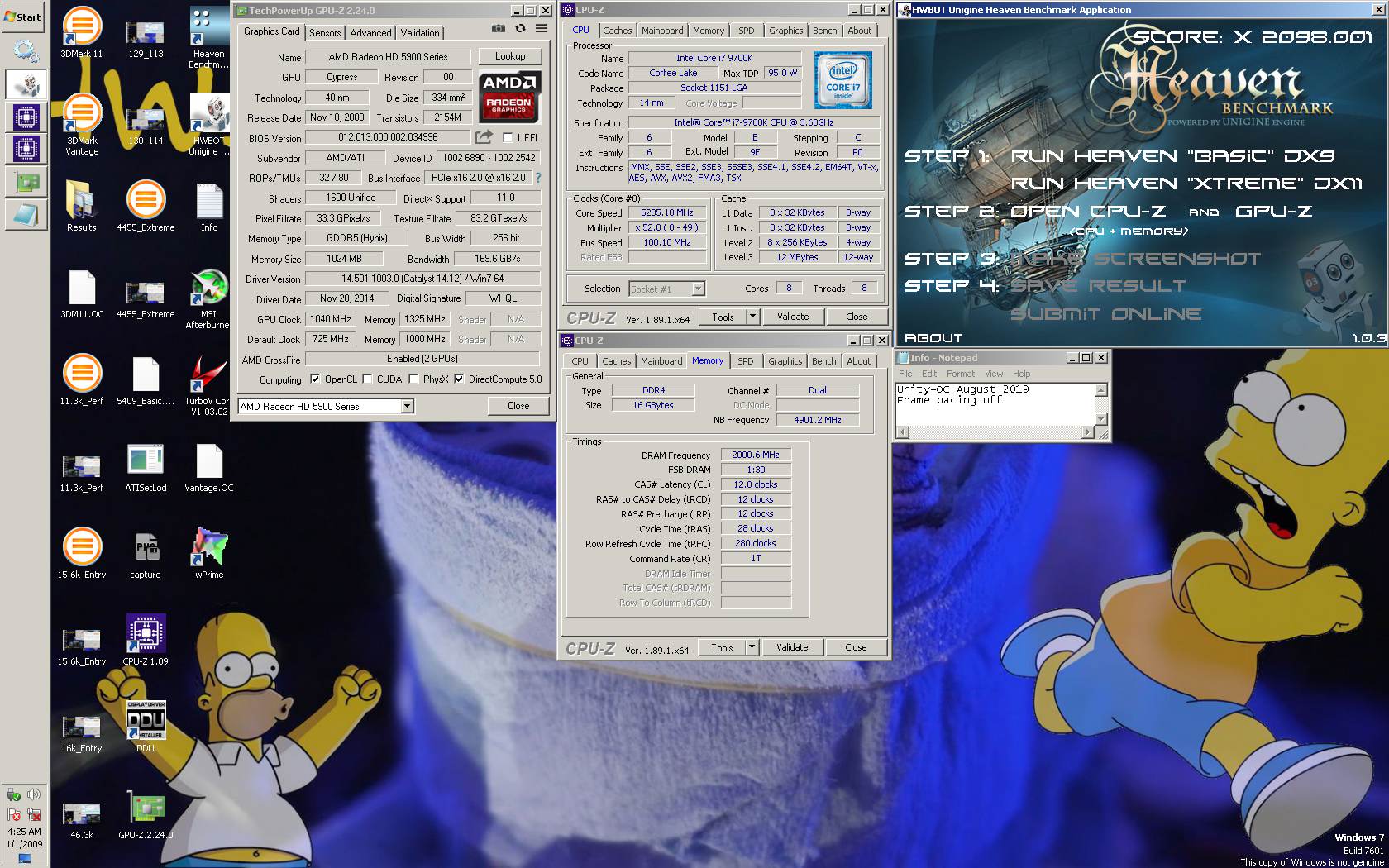
Task: Select the Heaven Benchmark desktop shortcut
Action: [208, 38]
